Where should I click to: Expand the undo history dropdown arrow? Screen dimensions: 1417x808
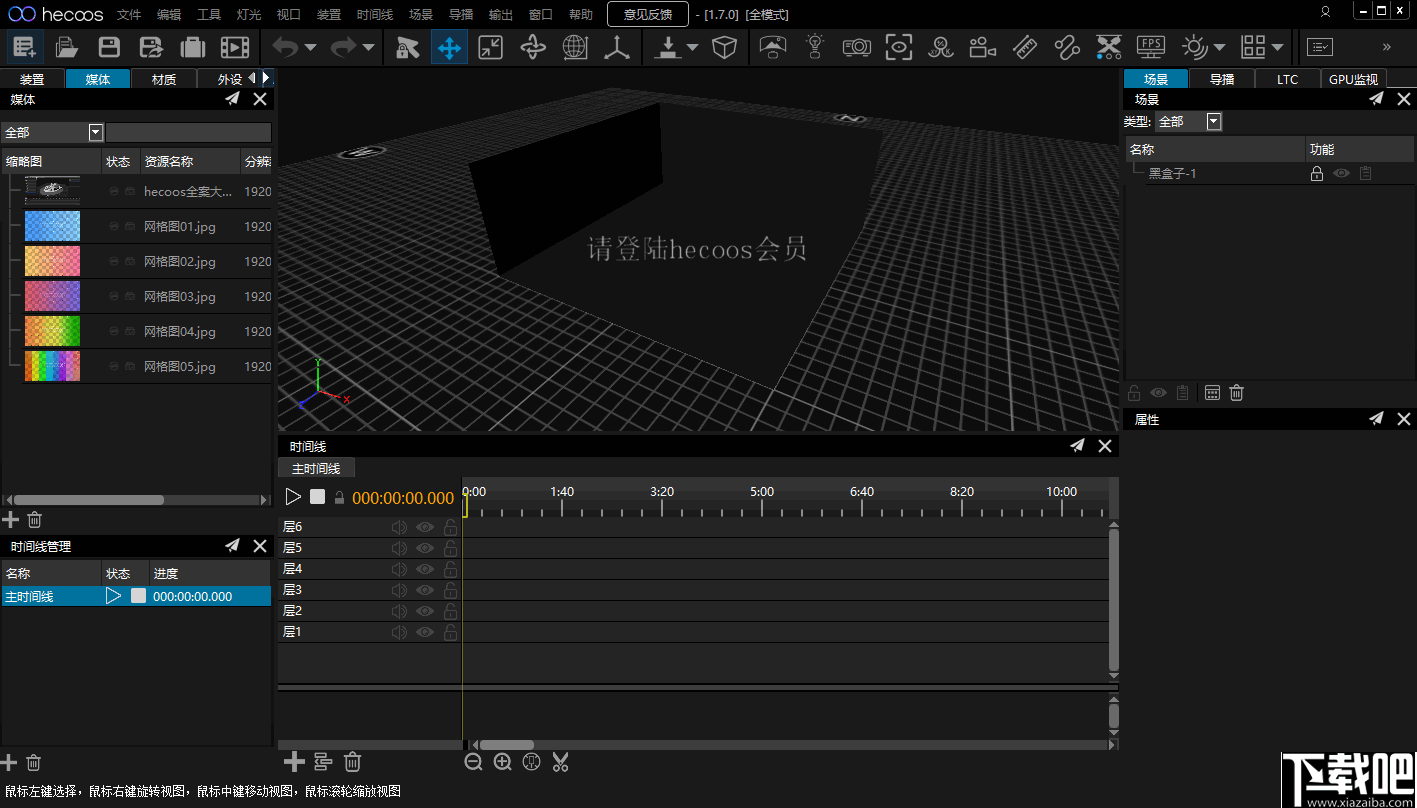[x=310, y=47]
